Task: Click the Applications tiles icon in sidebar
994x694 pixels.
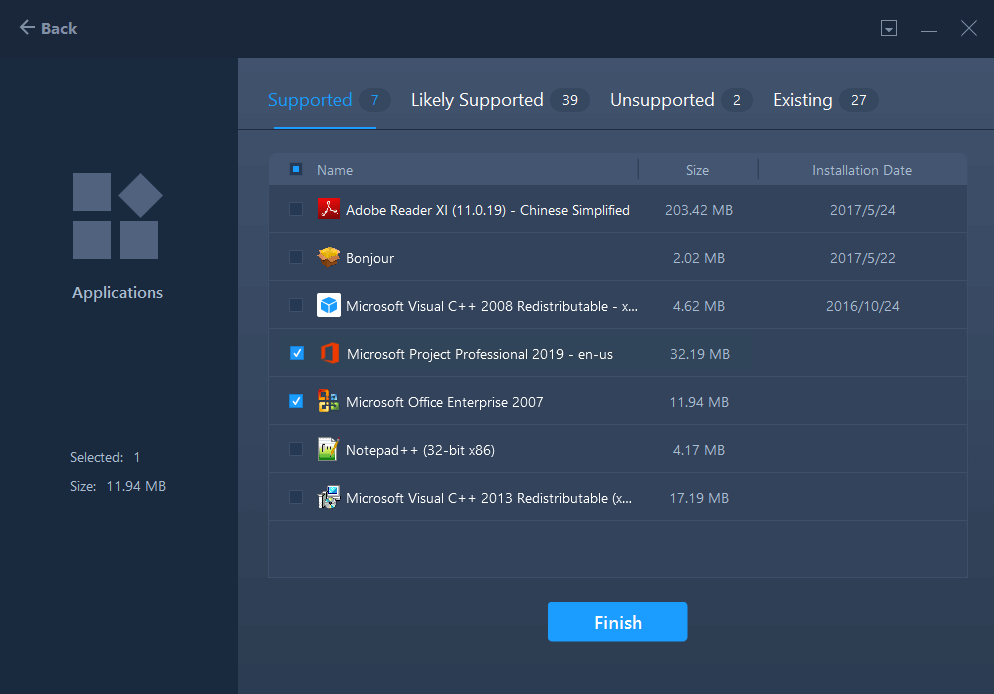Action: click(x=117, y=216)
